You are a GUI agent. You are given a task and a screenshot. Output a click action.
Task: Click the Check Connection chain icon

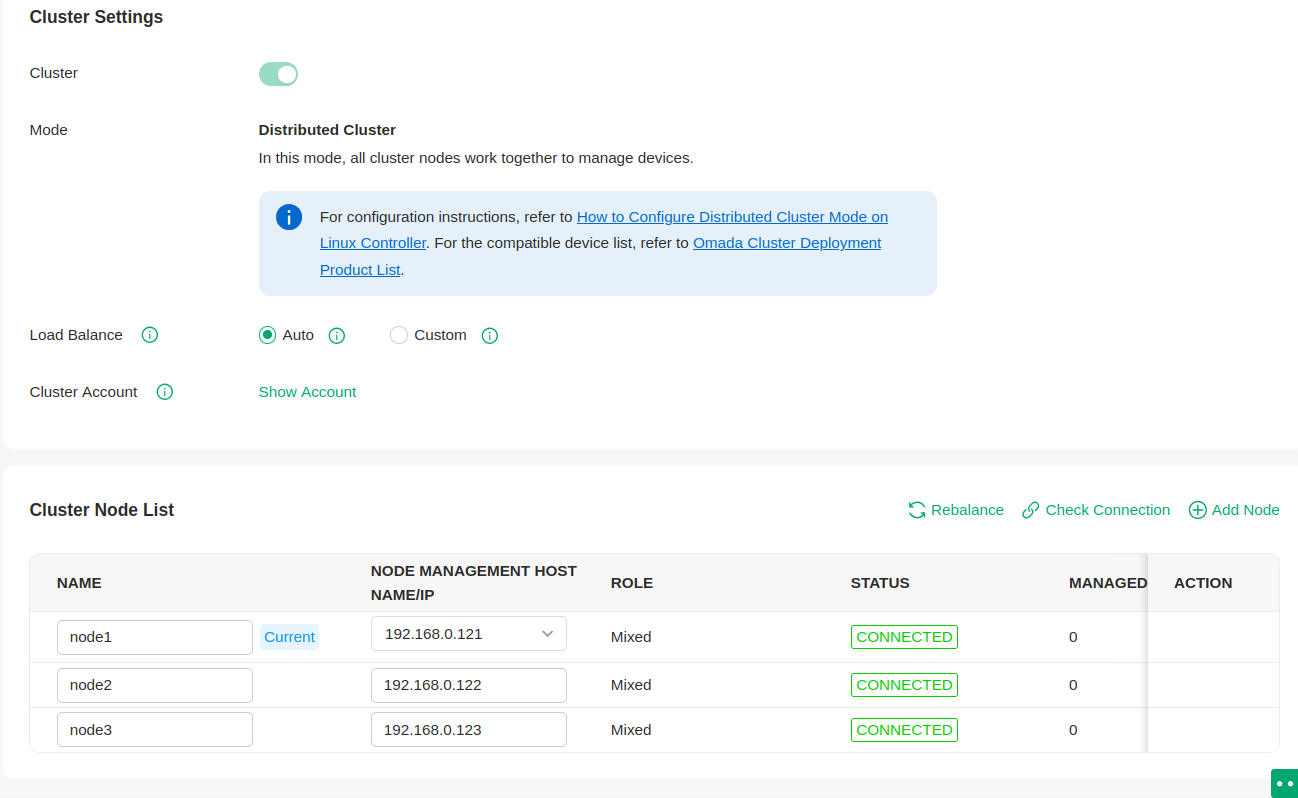tap(1031, 510)
